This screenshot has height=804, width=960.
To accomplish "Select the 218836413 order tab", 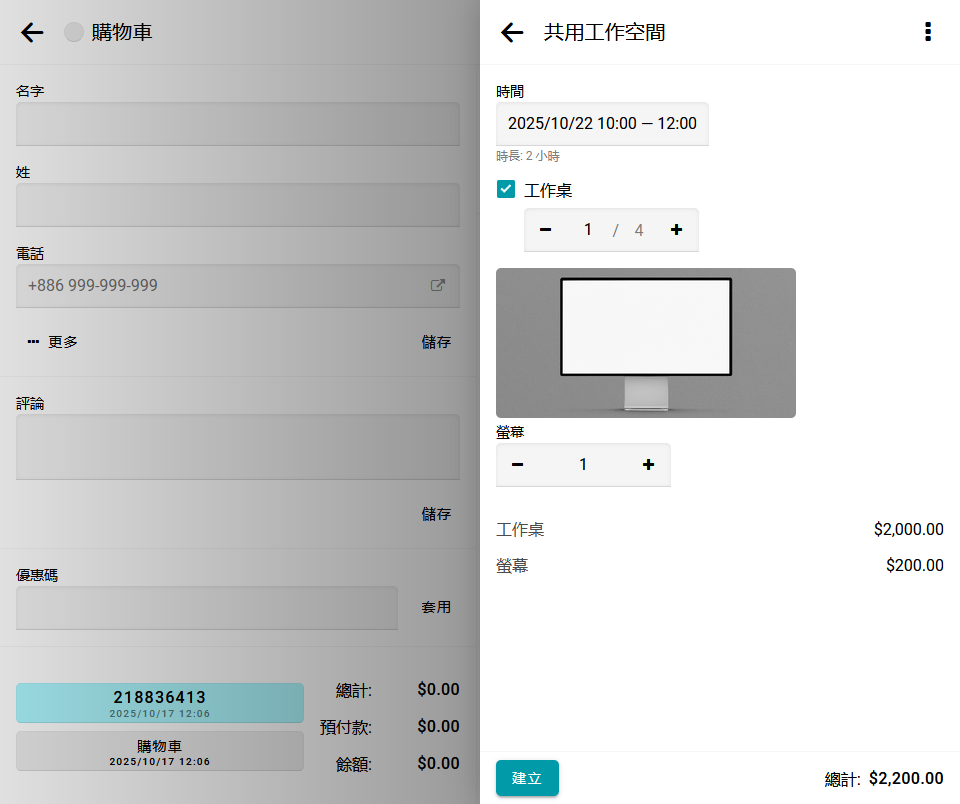I will 160,703.
